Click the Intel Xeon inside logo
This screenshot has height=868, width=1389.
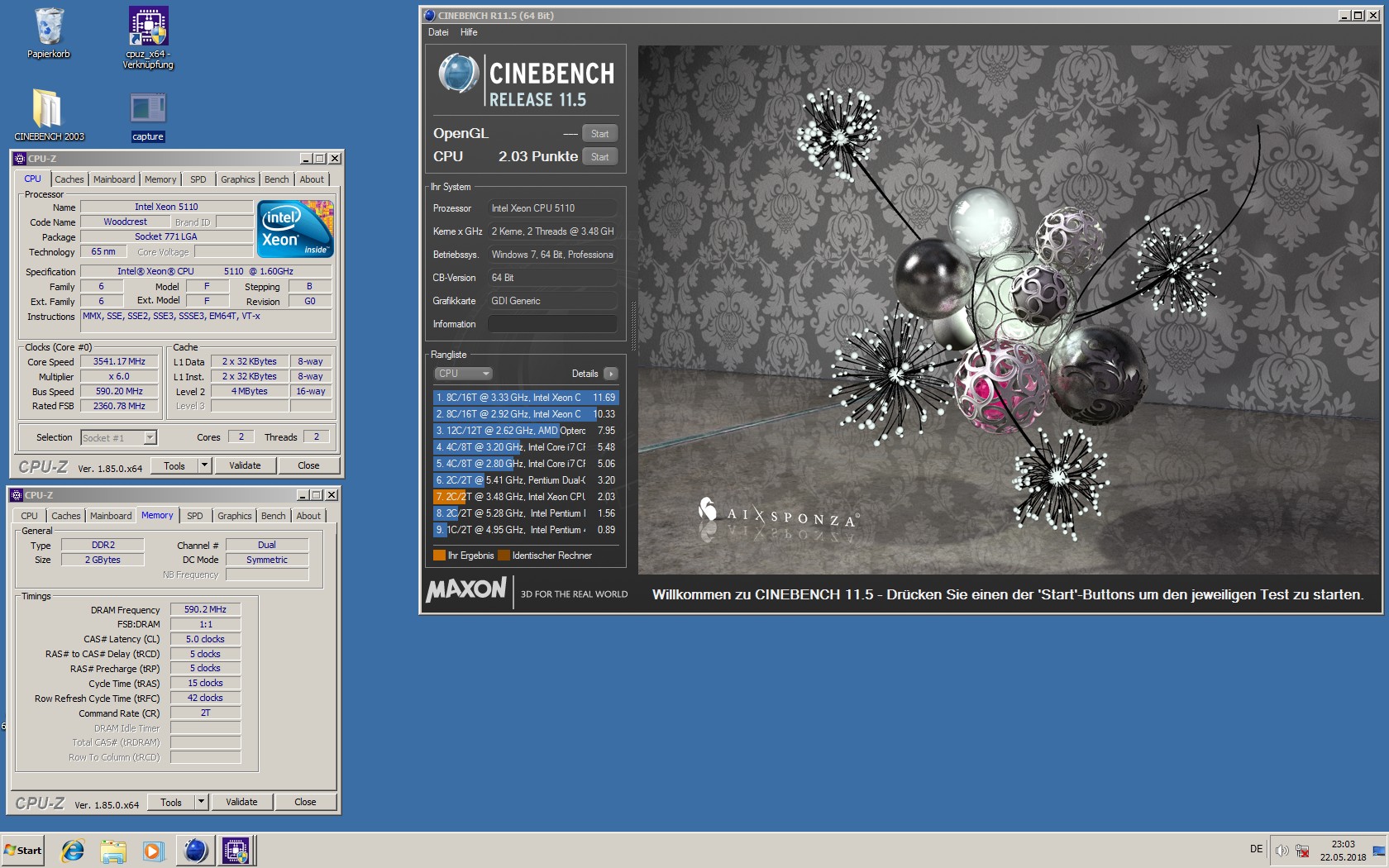pos(295,228)
